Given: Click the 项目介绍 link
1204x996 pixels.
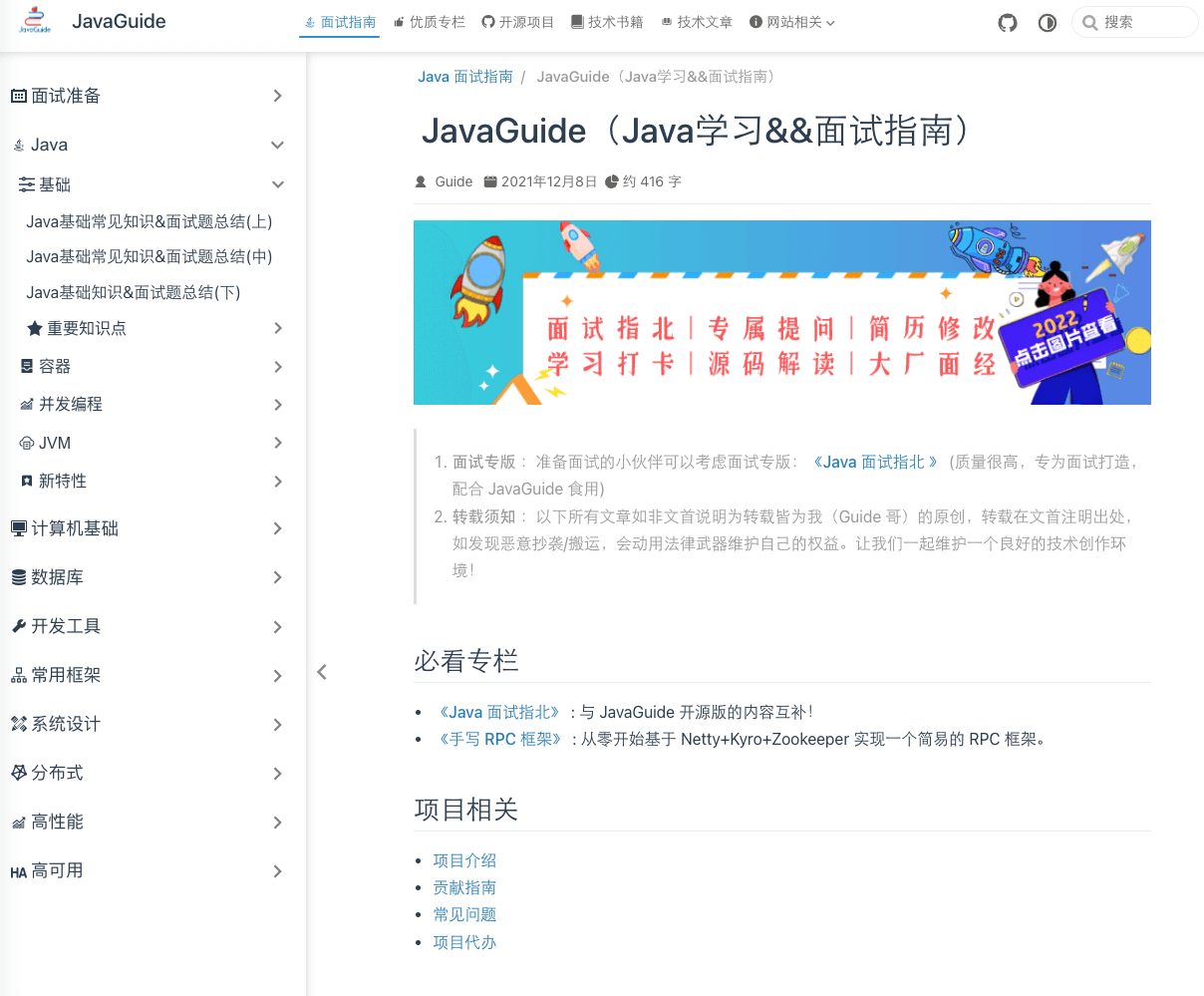Looking at the screenshot, I should 464,859.
